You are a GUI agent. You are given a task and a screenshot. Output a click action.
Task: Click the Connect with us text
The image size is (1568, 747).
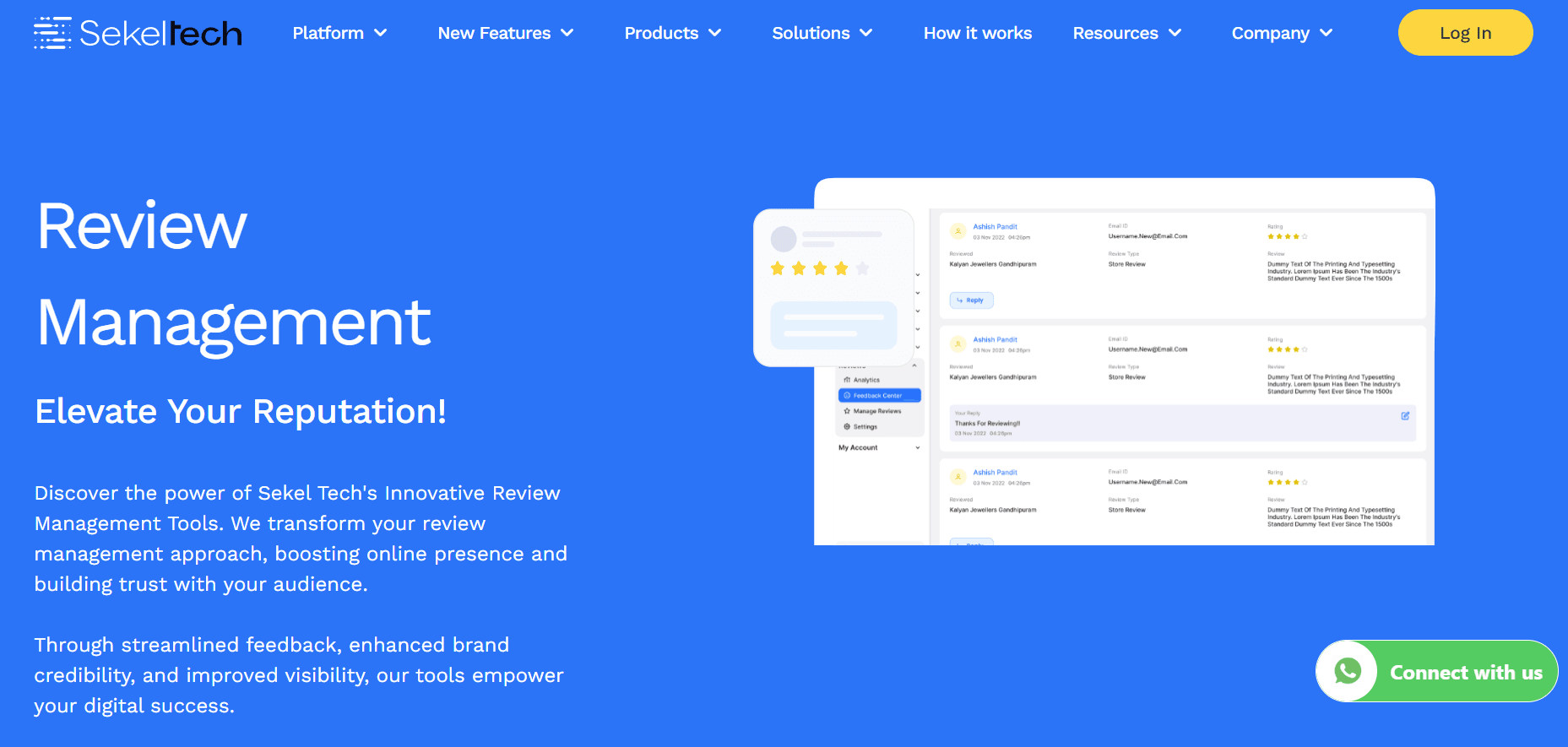(1467, 673)
